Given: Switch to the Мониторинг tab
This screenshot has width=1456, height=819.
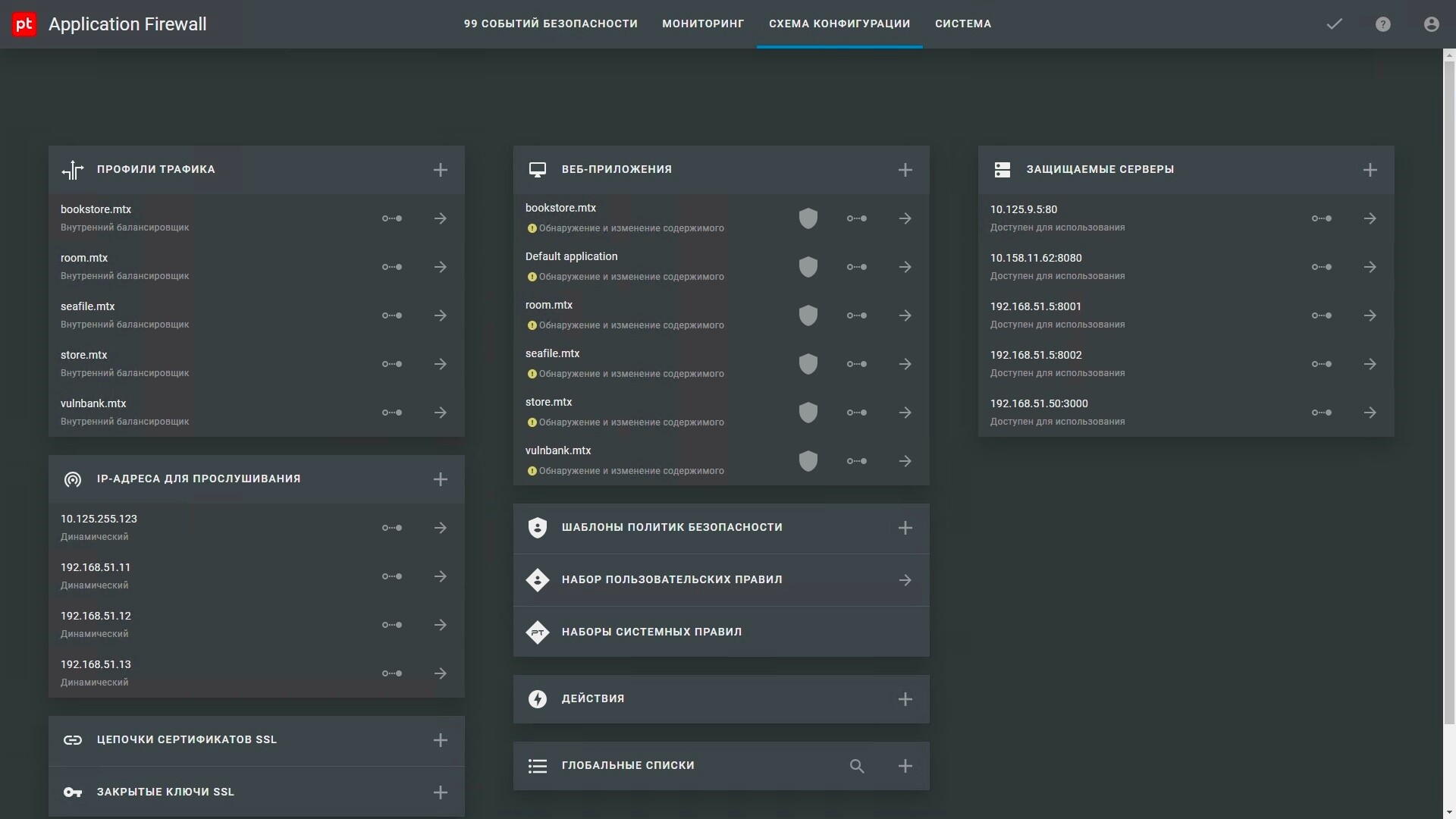Looking at the screenshot, I should tap(703, 24).
